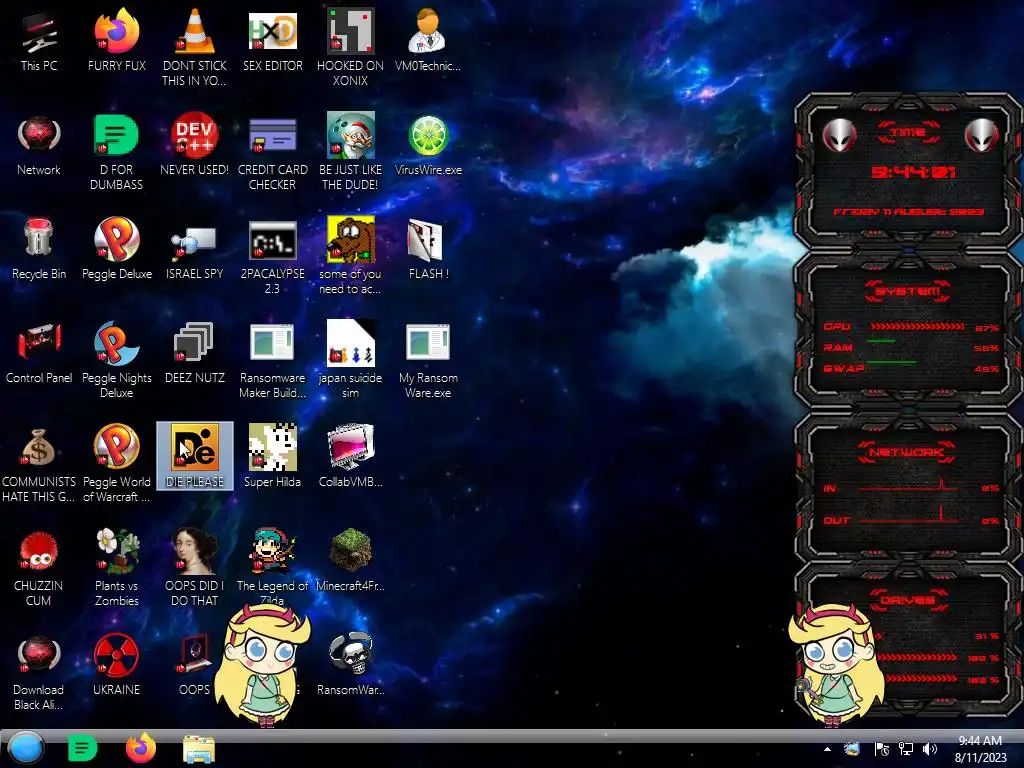The image size is (1024, 768).
Task: Show hidden tray icons arrow
Action: tap(827, 749)
